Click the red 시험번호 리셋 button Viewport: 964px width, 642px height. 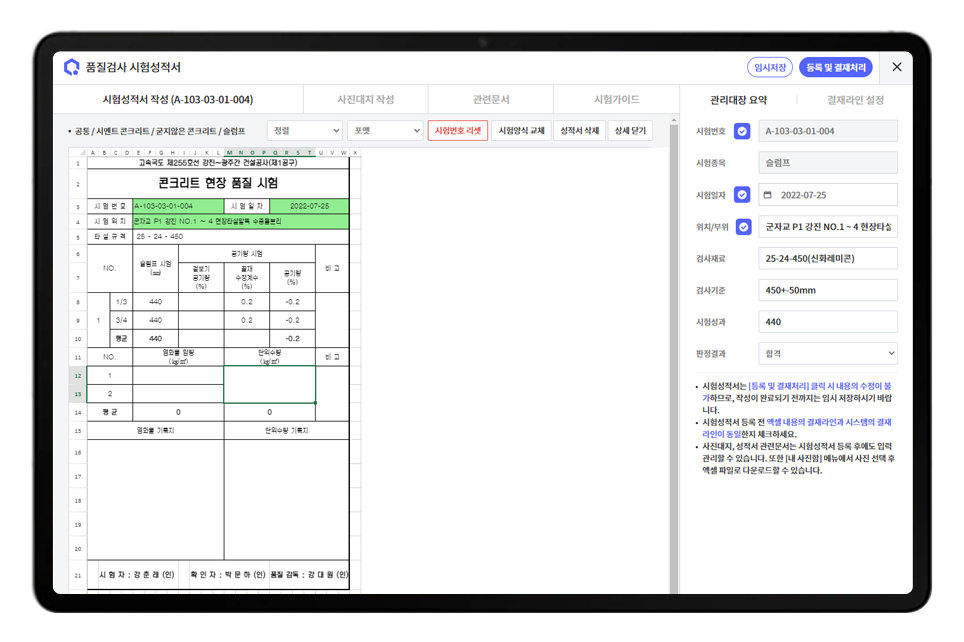(x=458, y=131)
